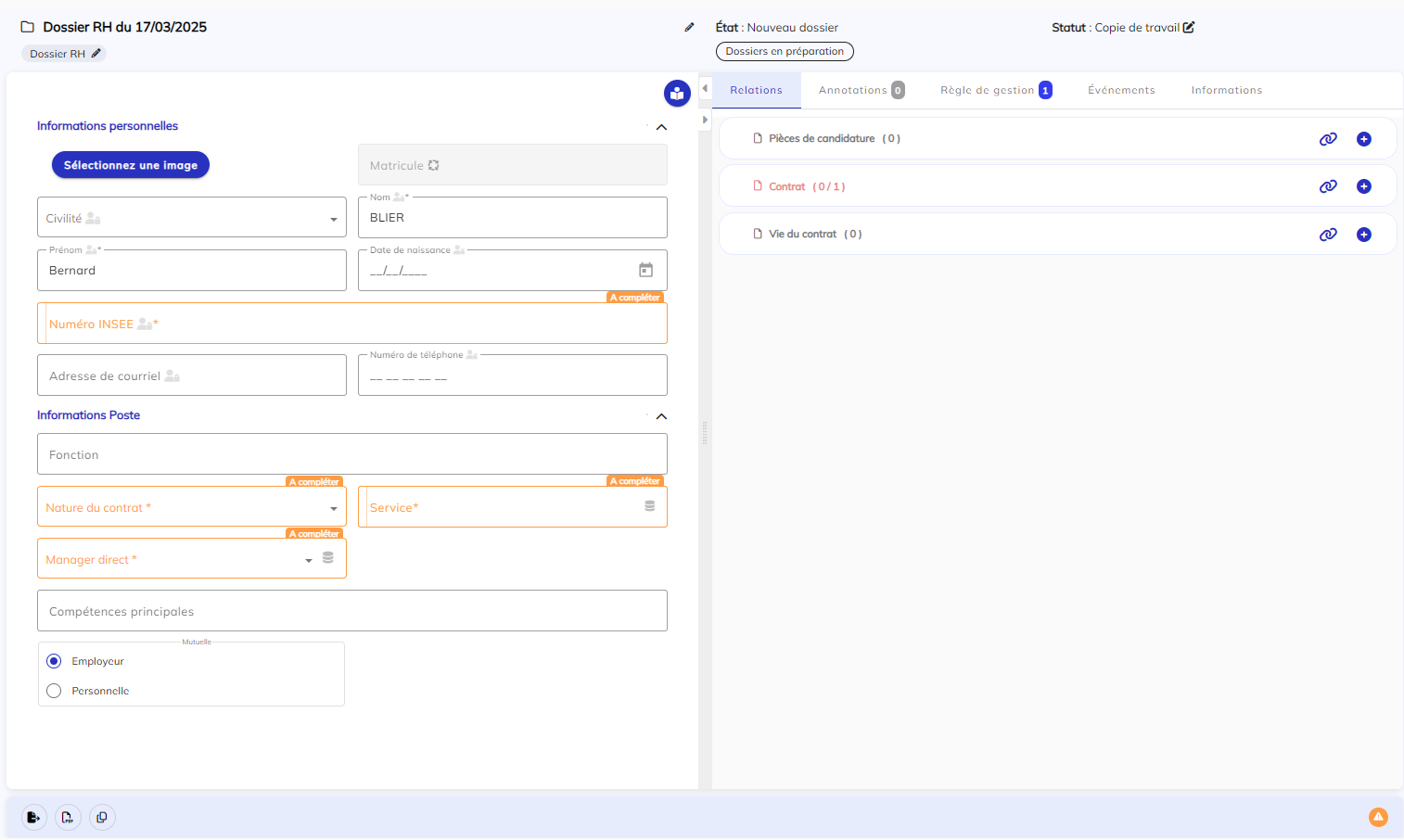Select the Employeur mutuelle radio button
Viewport: 1404px width, 840px height.
[54, 661]
